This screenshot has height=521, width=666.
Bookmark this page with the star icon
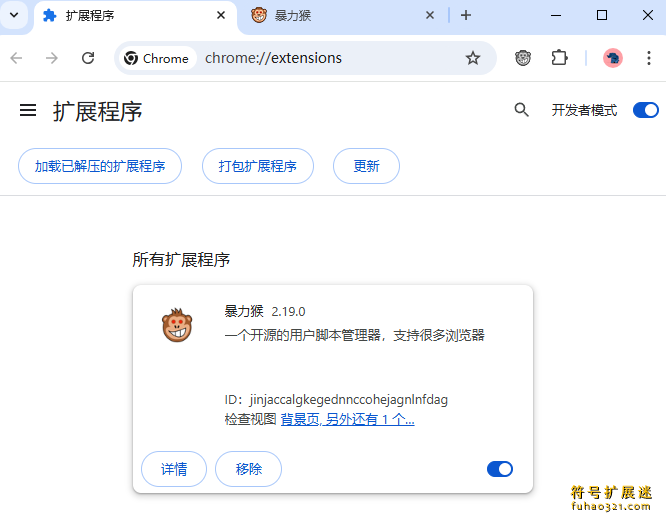(x=473, y=58)
